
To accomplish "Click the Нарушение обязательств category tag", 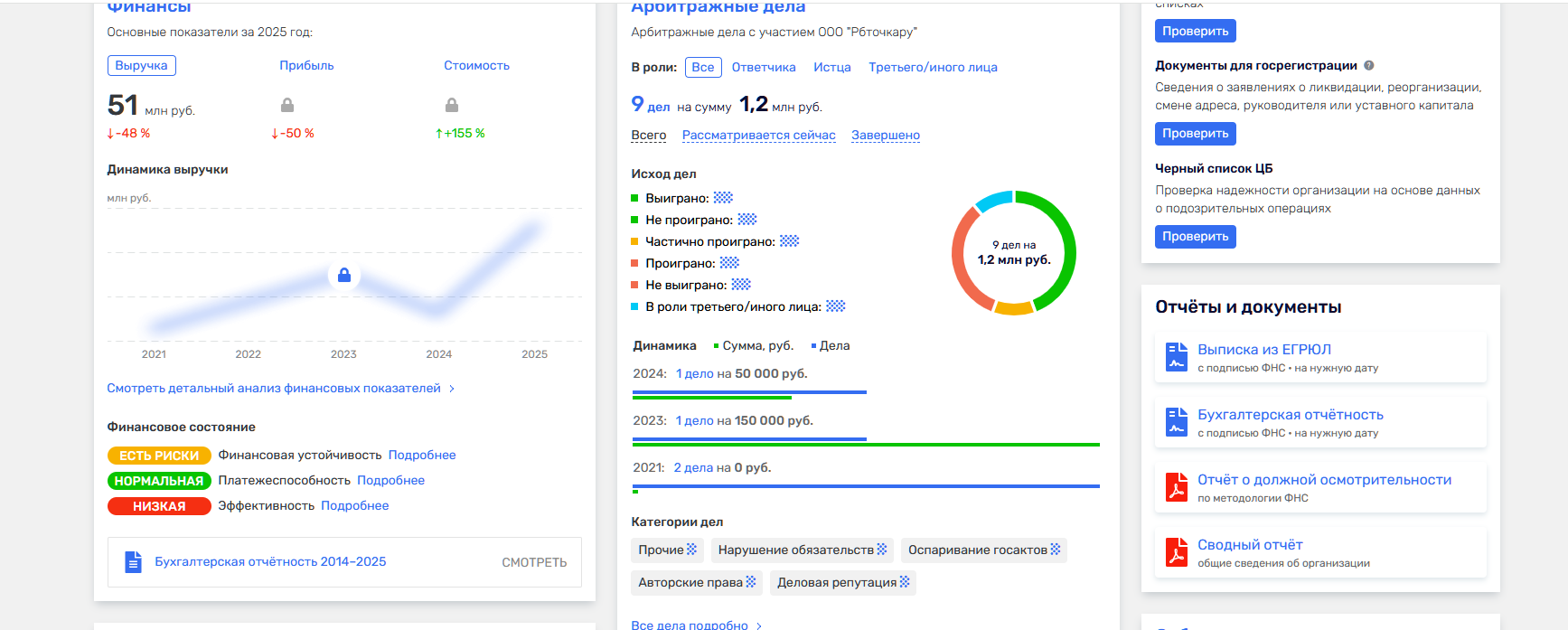I will pos(803,550).
